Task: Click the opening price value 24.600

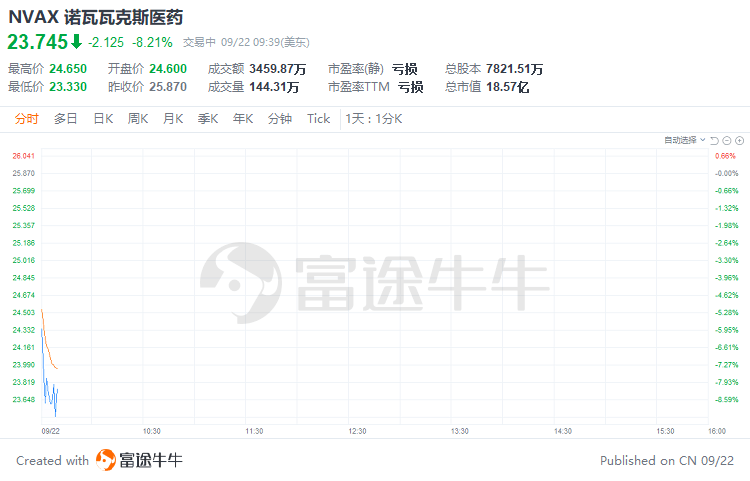Action: click(x=168, y=69)
